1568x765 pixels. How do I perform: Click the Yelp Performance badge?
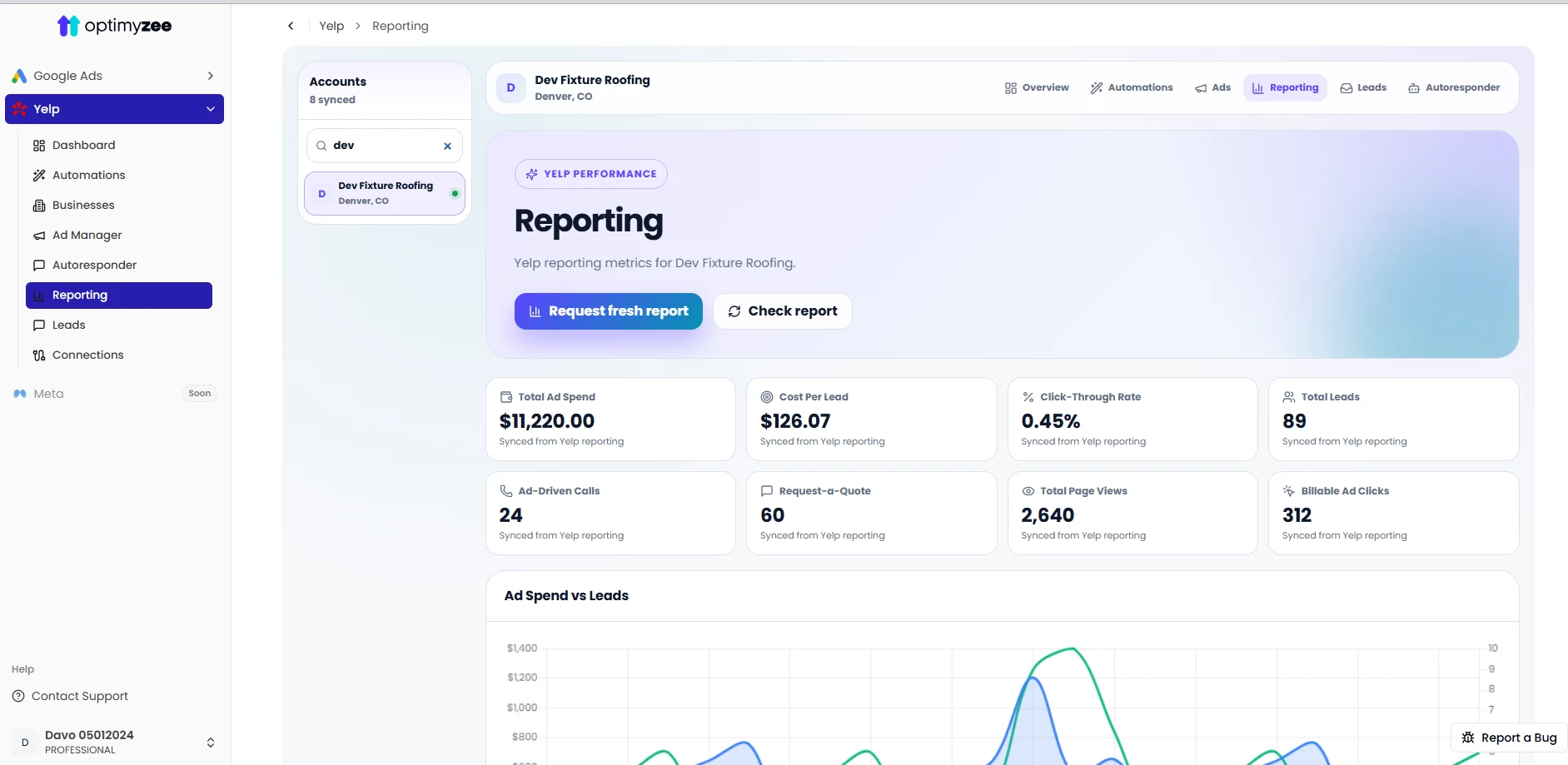pos(591,174)
